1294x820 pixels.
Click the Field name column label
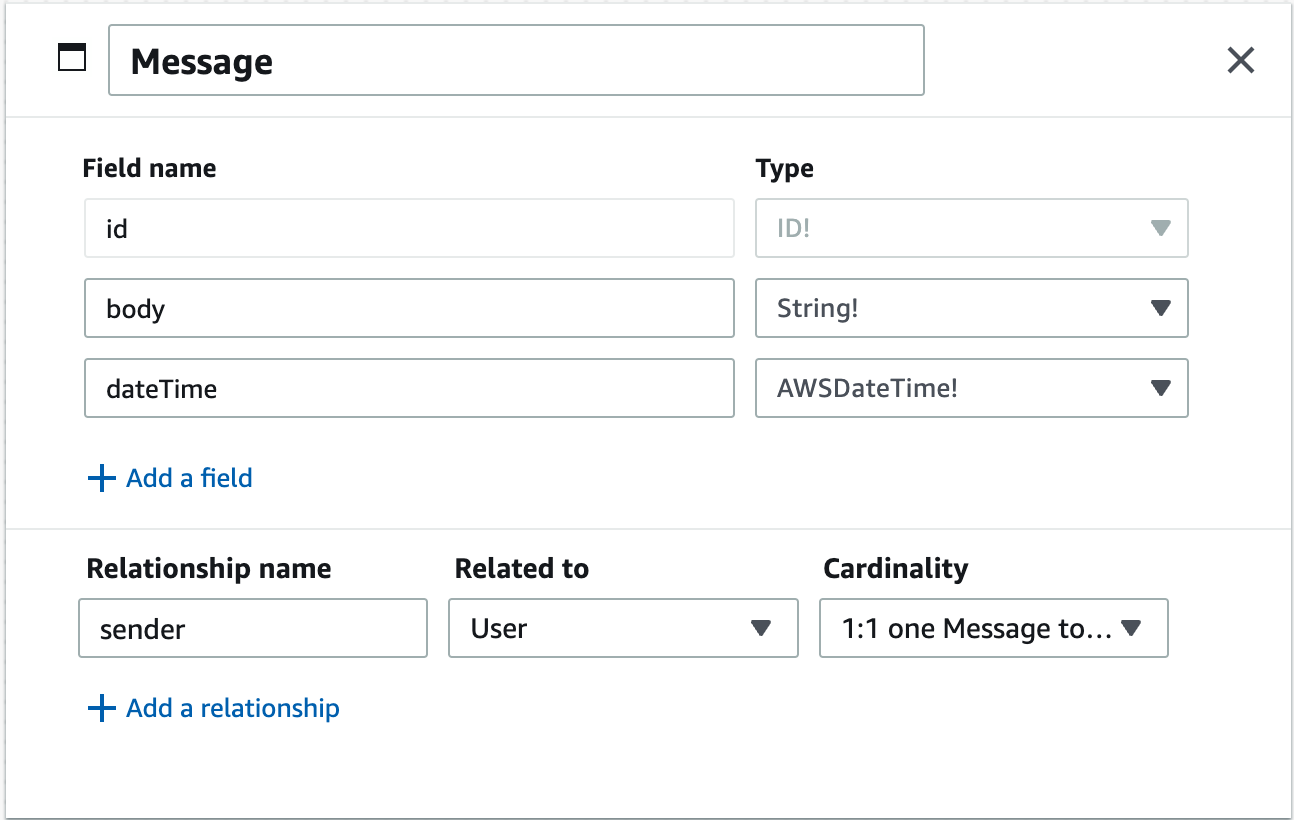150,168
